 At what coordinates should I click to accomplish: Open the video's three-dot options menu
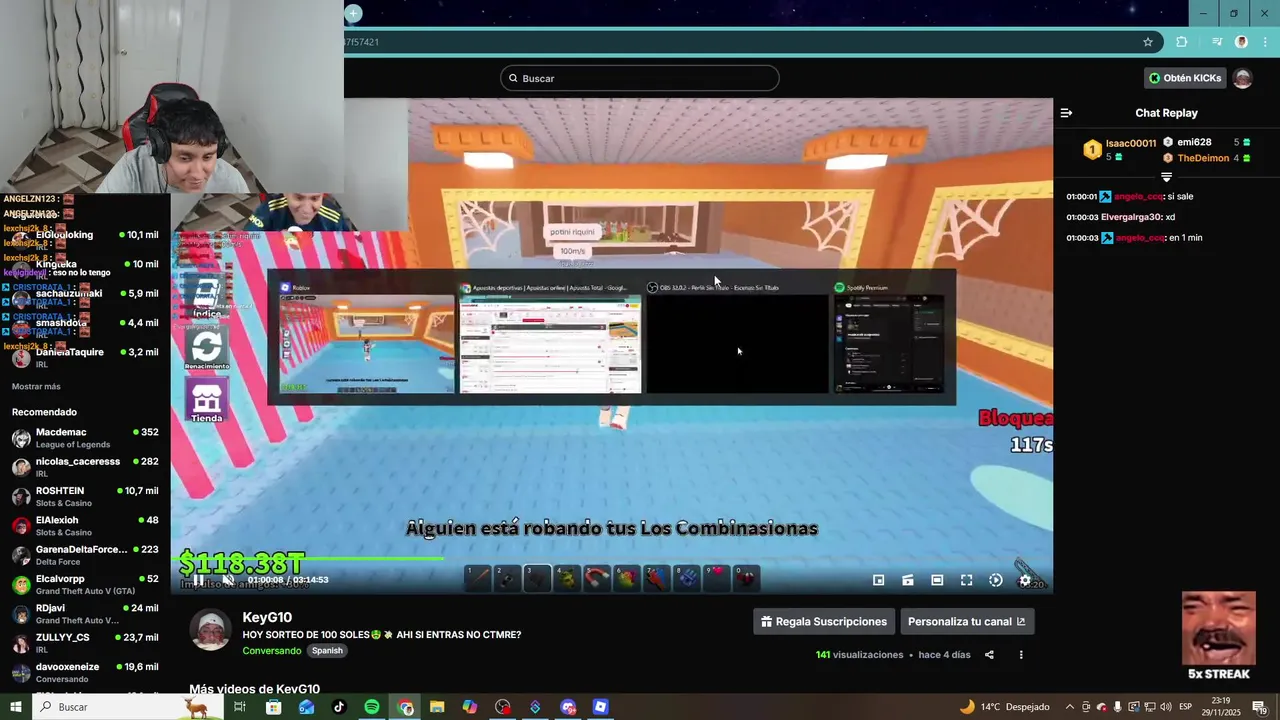point(1021,655)
